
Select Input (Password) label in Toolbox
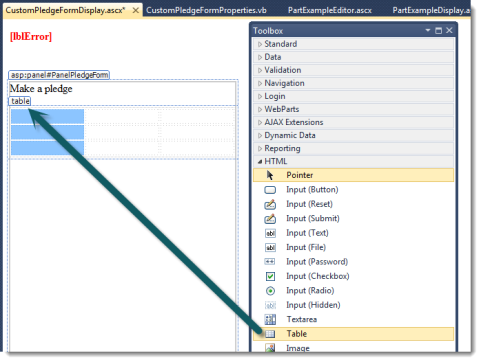tap(317, 262)
